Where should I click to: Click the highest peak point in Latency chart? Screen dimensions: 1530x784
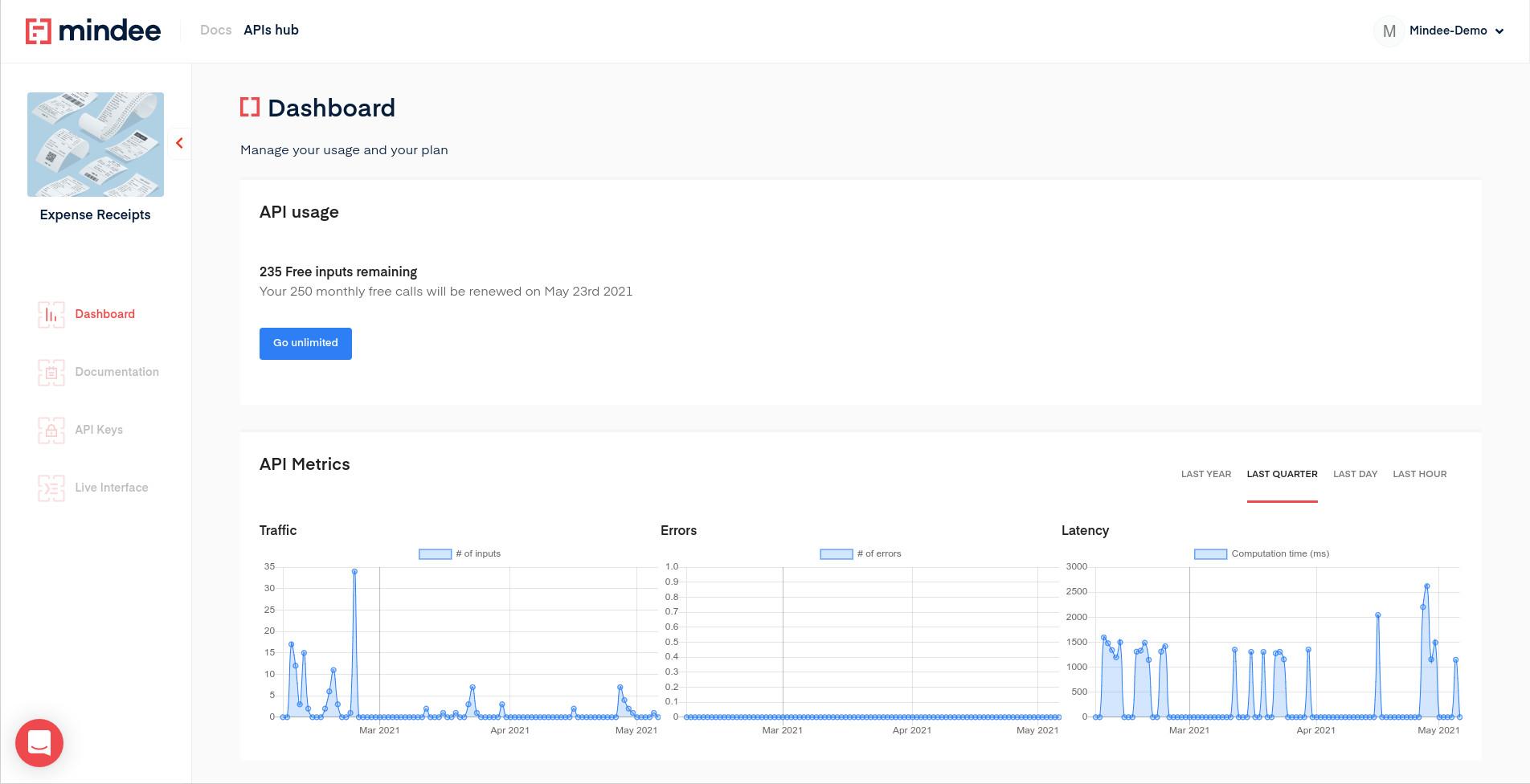point(1427,586)
